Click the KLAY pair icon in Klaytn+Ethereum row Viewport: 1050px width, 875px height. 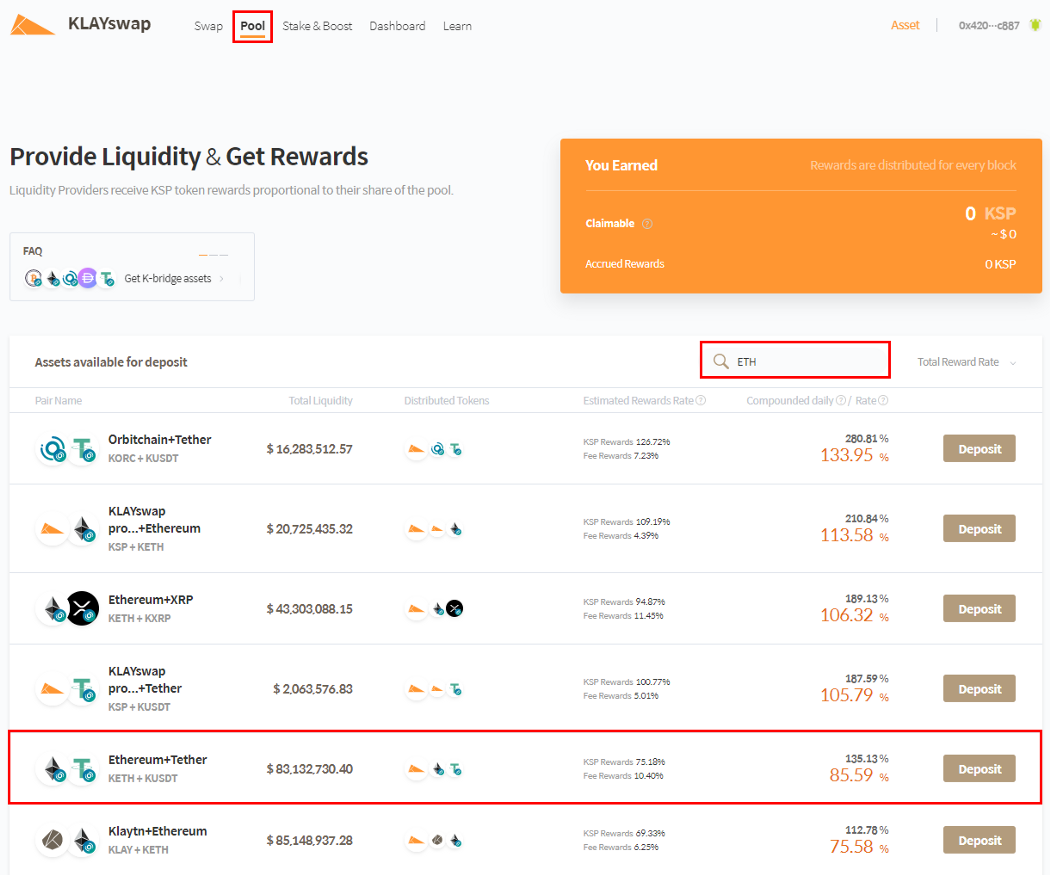pos(52,840)
